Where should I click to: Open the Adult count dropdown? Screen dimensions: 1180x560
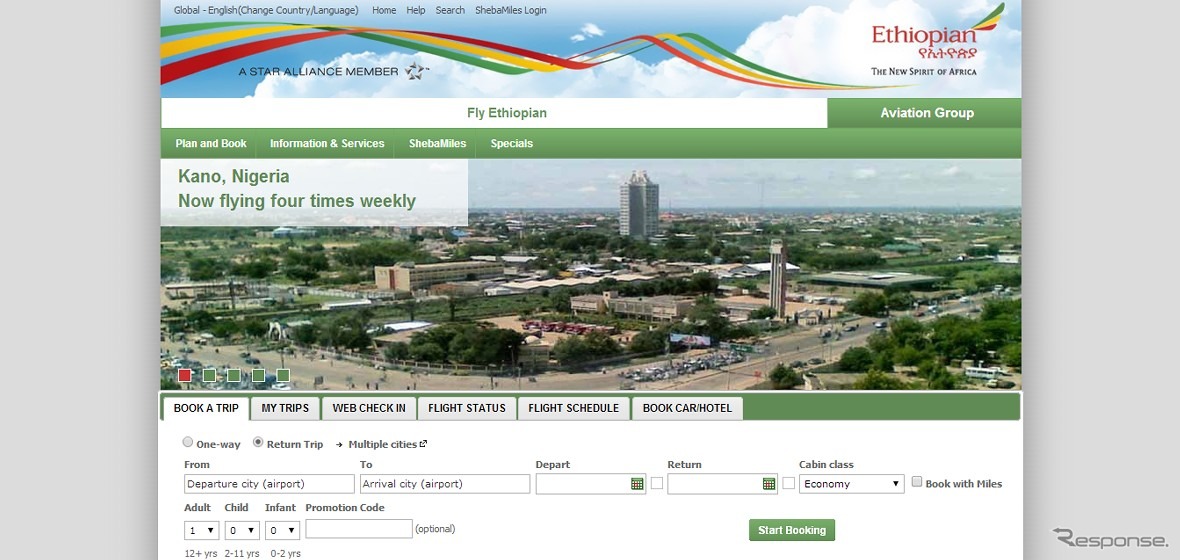[x=202, y=531]
